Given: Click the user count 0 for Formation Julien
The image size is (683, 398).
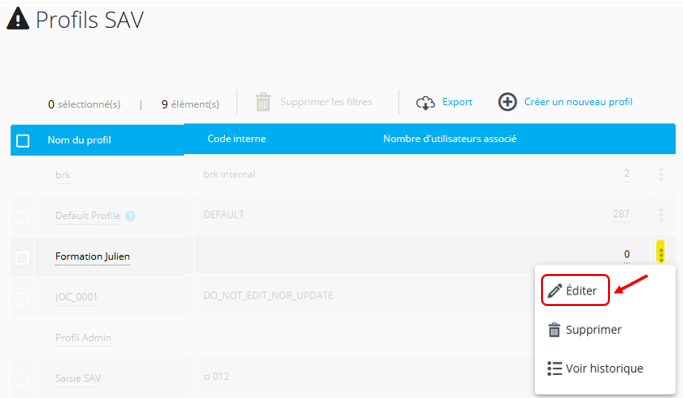Looking at the screenshot, I should [626, 254].
